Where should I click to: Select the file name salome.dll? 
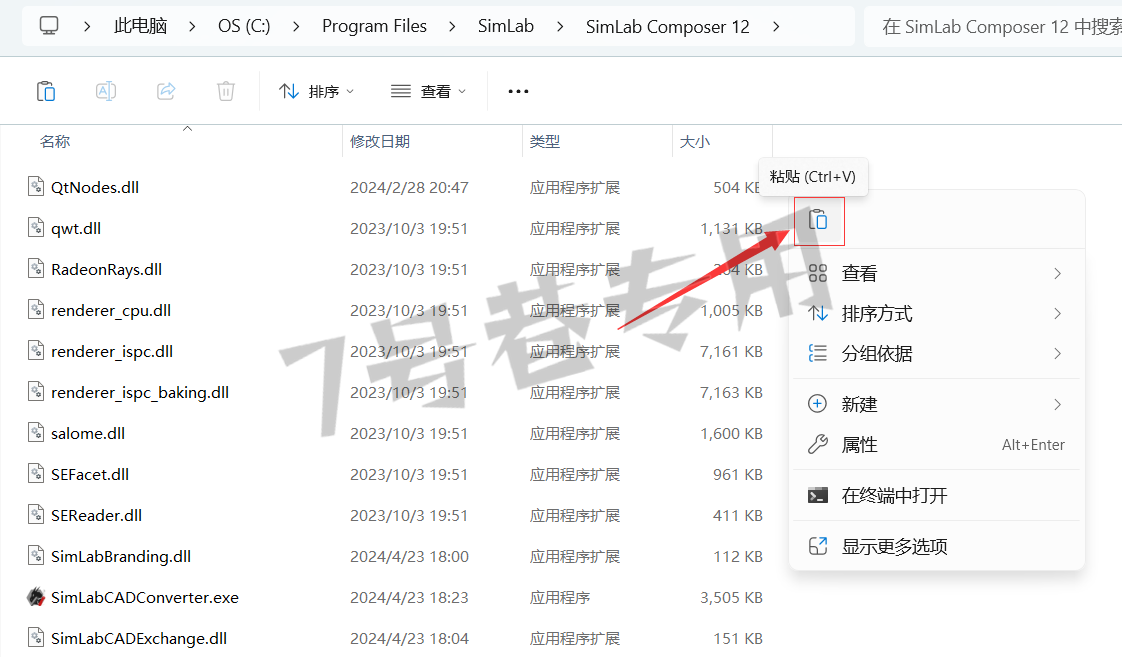(x=88, y=434)
